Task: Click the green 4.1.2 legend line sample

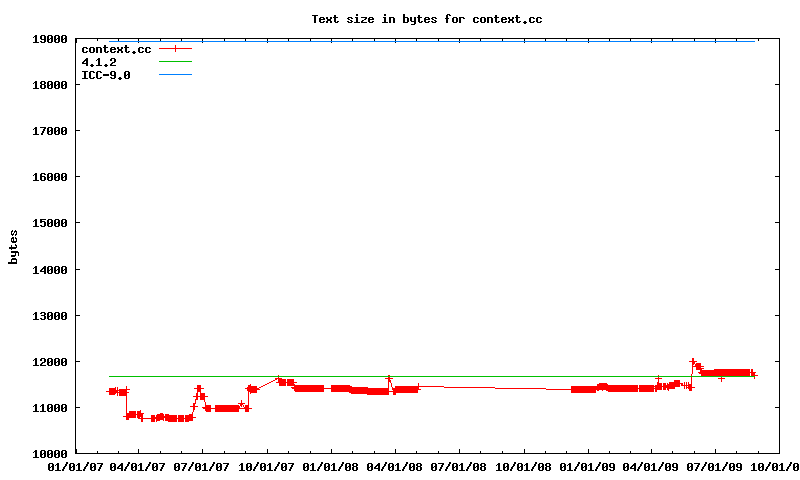Action: [x=175, y=62]
